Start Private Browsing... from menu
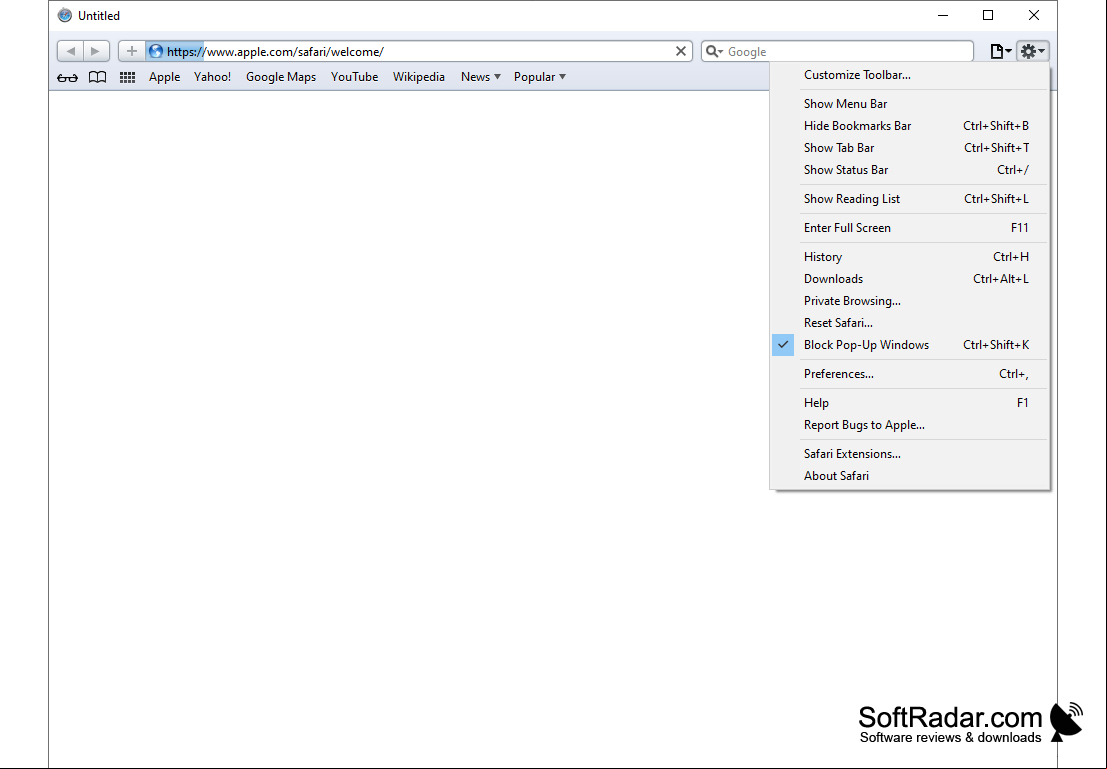 pos(909,300)
